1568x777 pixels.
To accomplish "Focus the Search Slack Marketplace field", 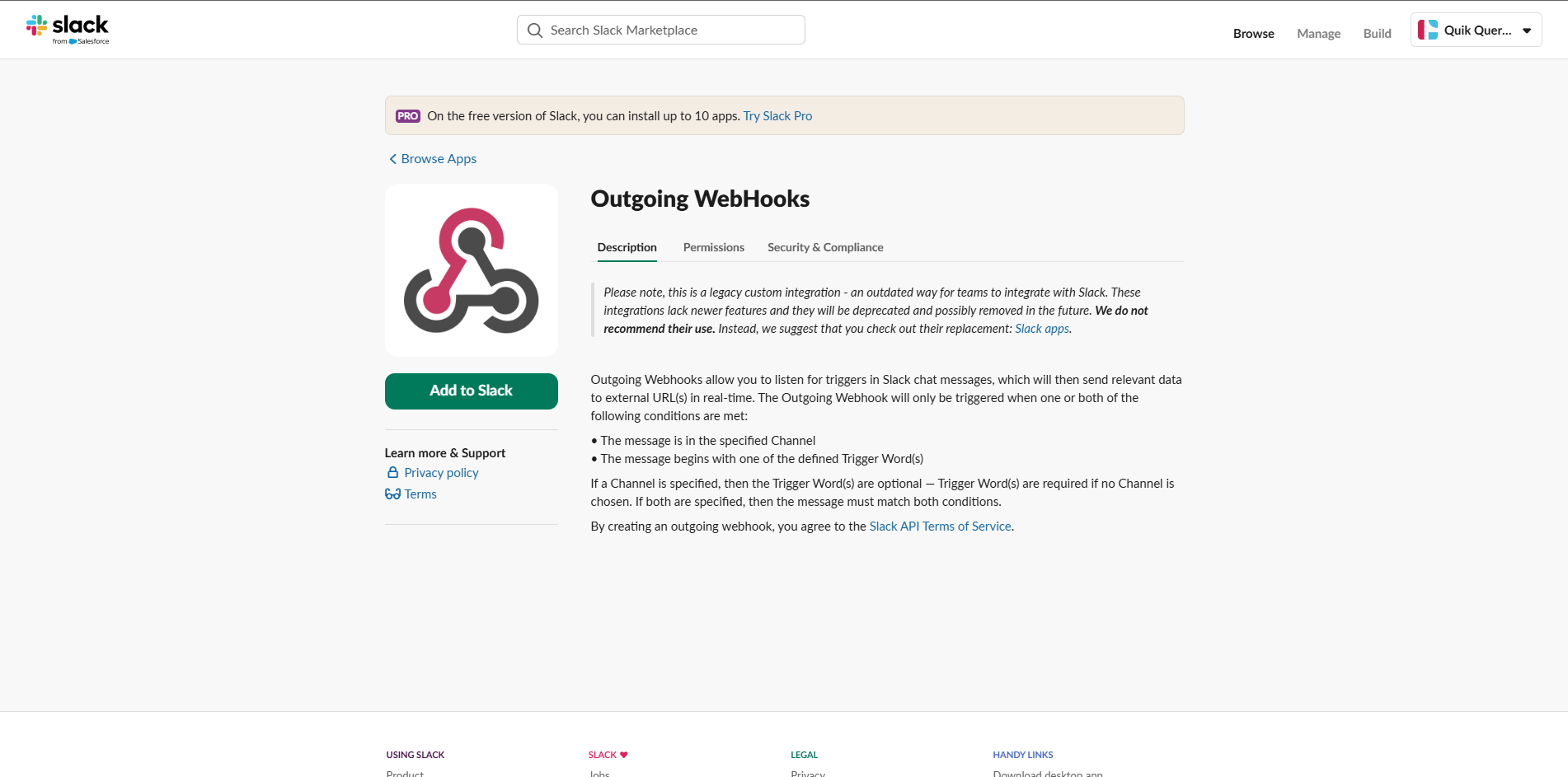I will pos(661,30).
